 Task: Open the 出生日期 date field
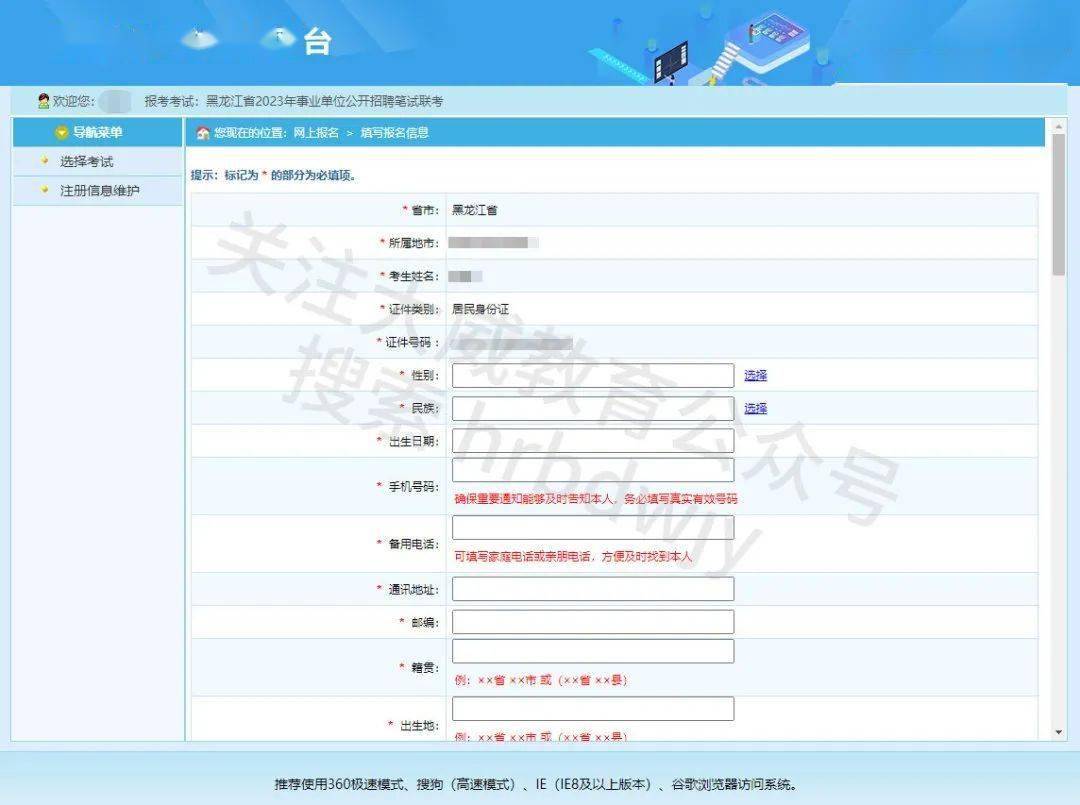pyautogui.click(x=593, y=440)
